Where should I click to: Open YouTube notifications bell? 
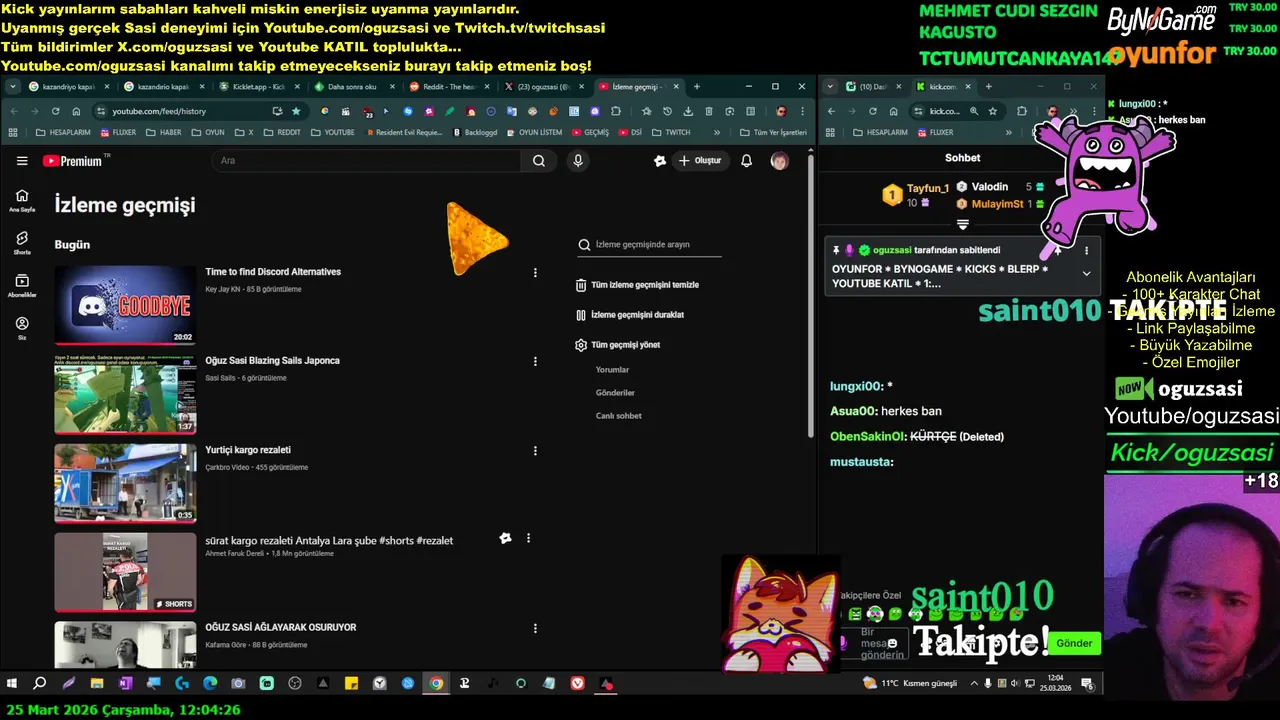pyautogui.click(x=746, y=161)
